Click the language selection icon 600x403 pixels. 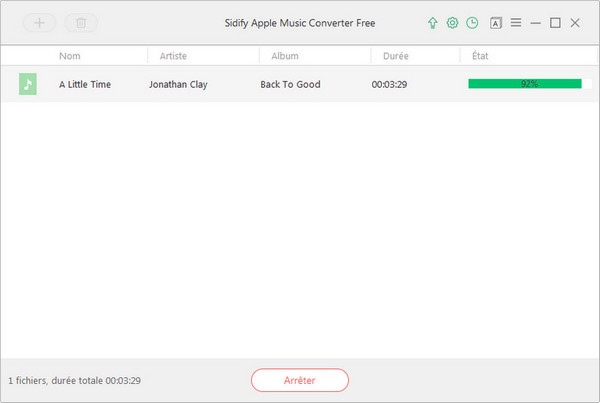click(496, 22)
